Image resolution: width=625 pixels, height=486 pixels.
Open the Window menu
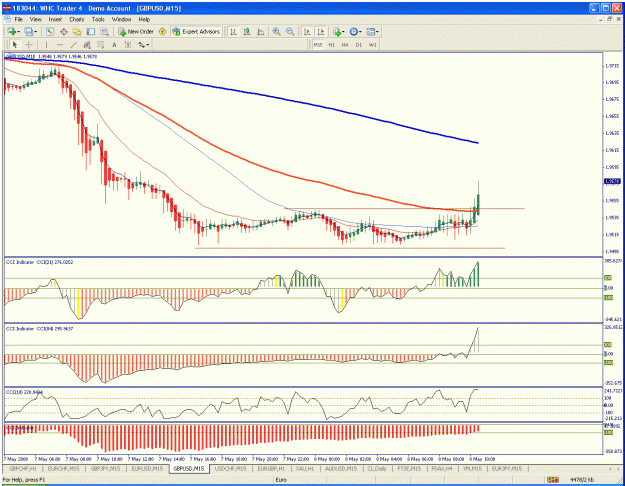click(121, 19)
